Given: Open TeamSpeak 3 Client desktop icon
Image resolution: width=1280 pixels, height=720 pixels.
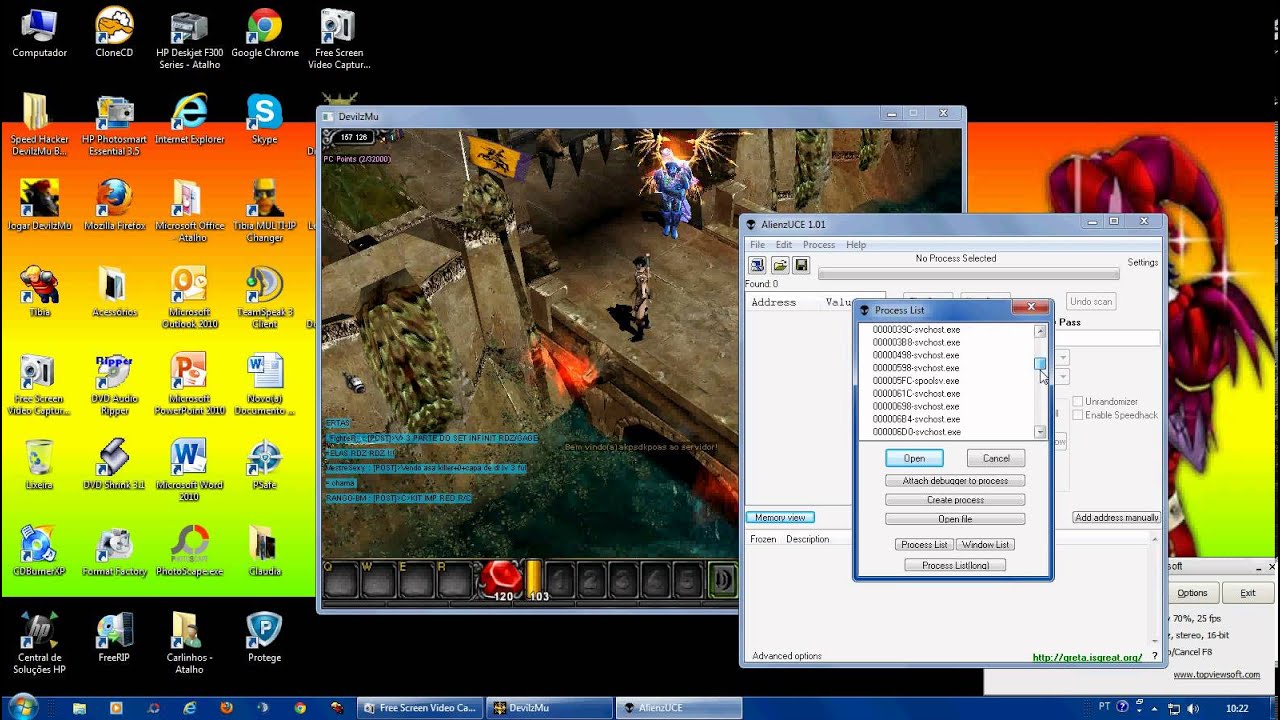Looking at the screenshot, I should tap(265, 297).
